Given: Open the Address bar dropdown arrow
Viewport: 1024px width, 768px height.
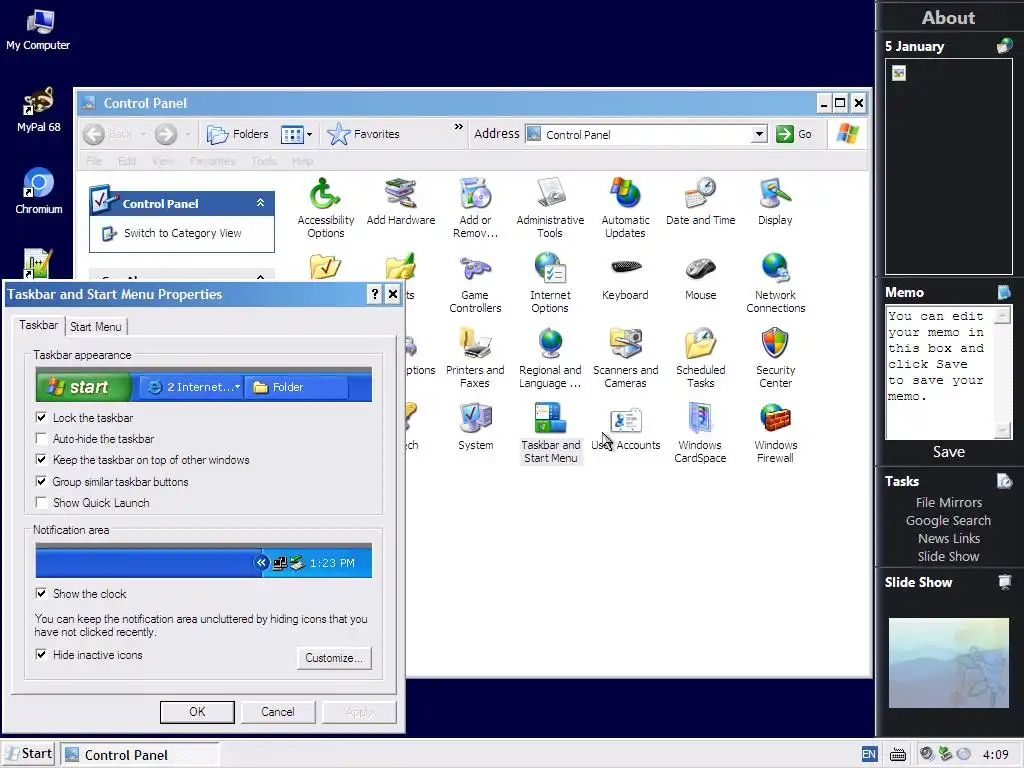Looking at the screenshot, I should coord(758,135).
